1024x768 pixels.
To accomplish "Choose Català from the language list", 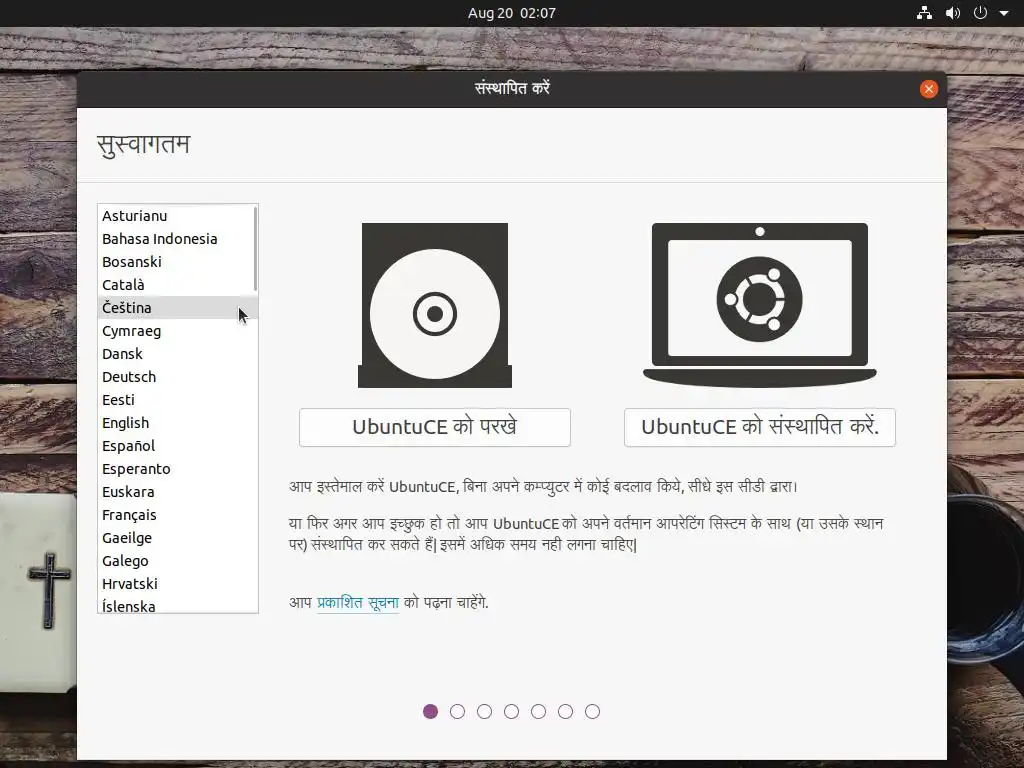I will coord(178,285).
